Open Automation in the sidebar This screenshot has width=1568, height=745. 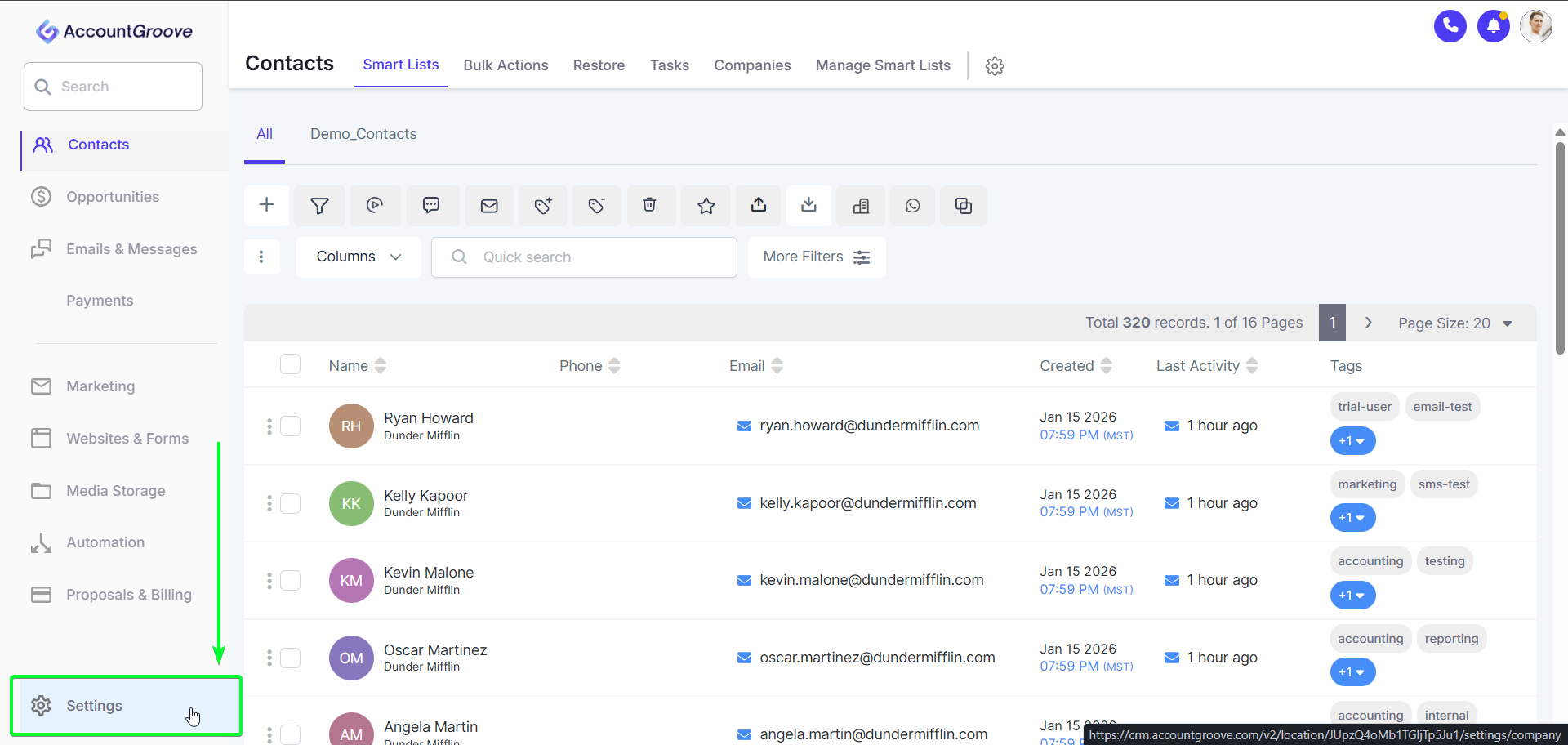pos(105,542)
